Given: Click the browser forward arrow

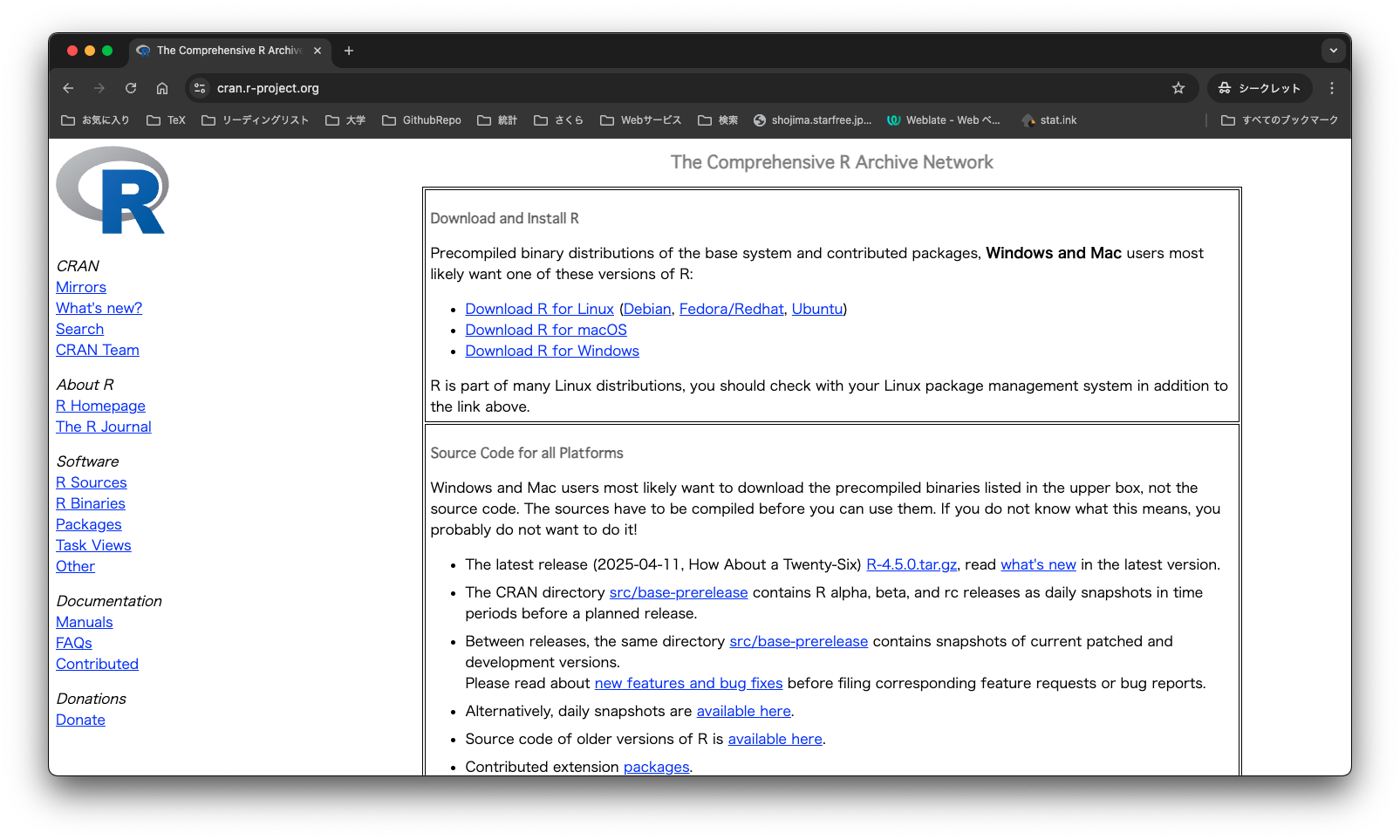Looking at the screenshot, I should coord(99,88).
